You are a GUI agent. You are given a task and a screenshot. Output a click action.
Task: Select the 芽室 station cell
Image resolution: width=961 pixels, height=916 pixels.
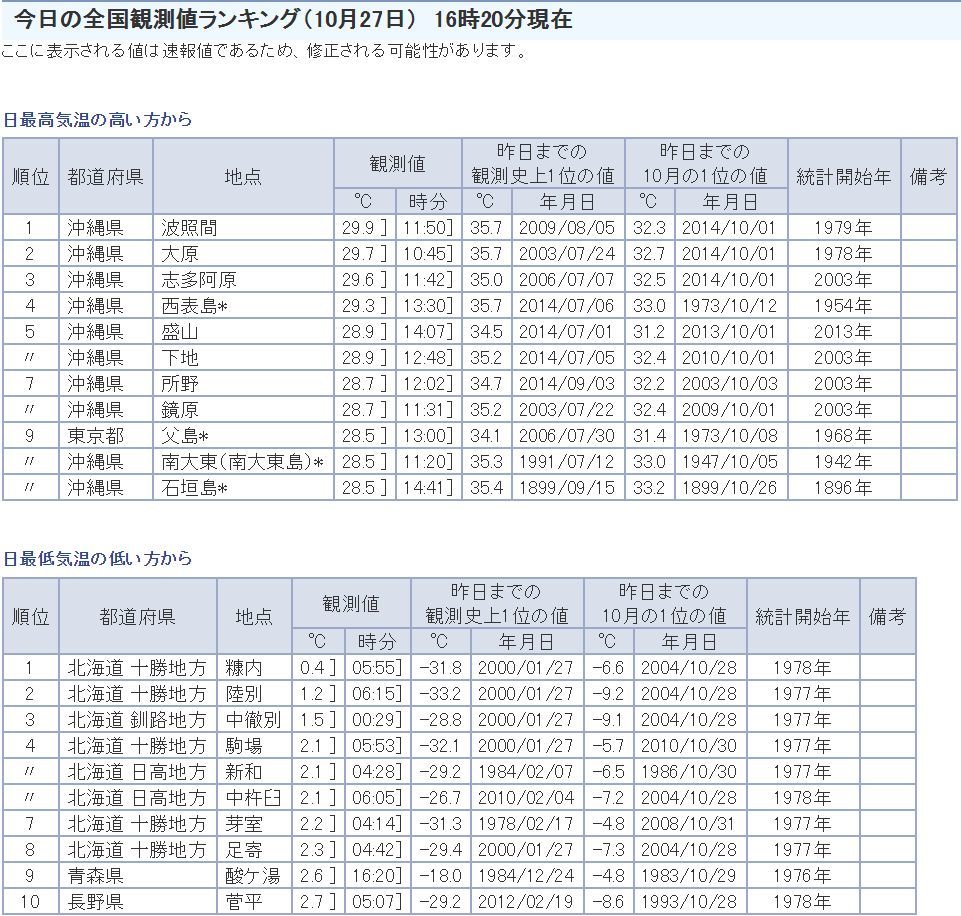click(254, 824)
